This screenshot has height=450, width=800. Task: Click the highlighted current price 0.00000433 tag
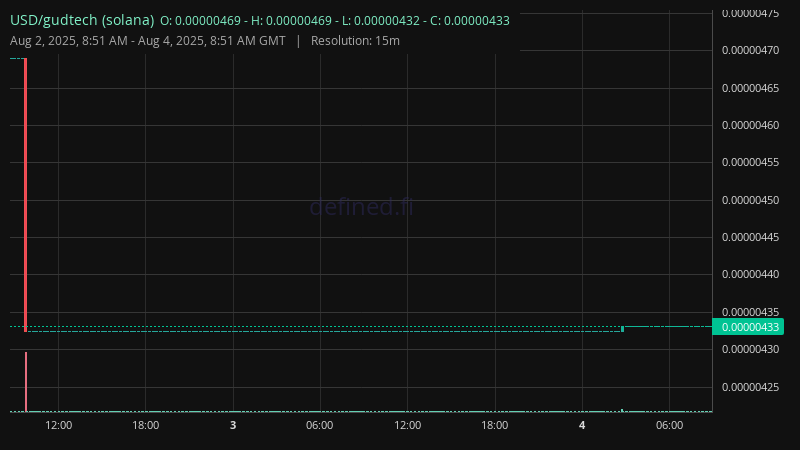[x=748, y=327]
